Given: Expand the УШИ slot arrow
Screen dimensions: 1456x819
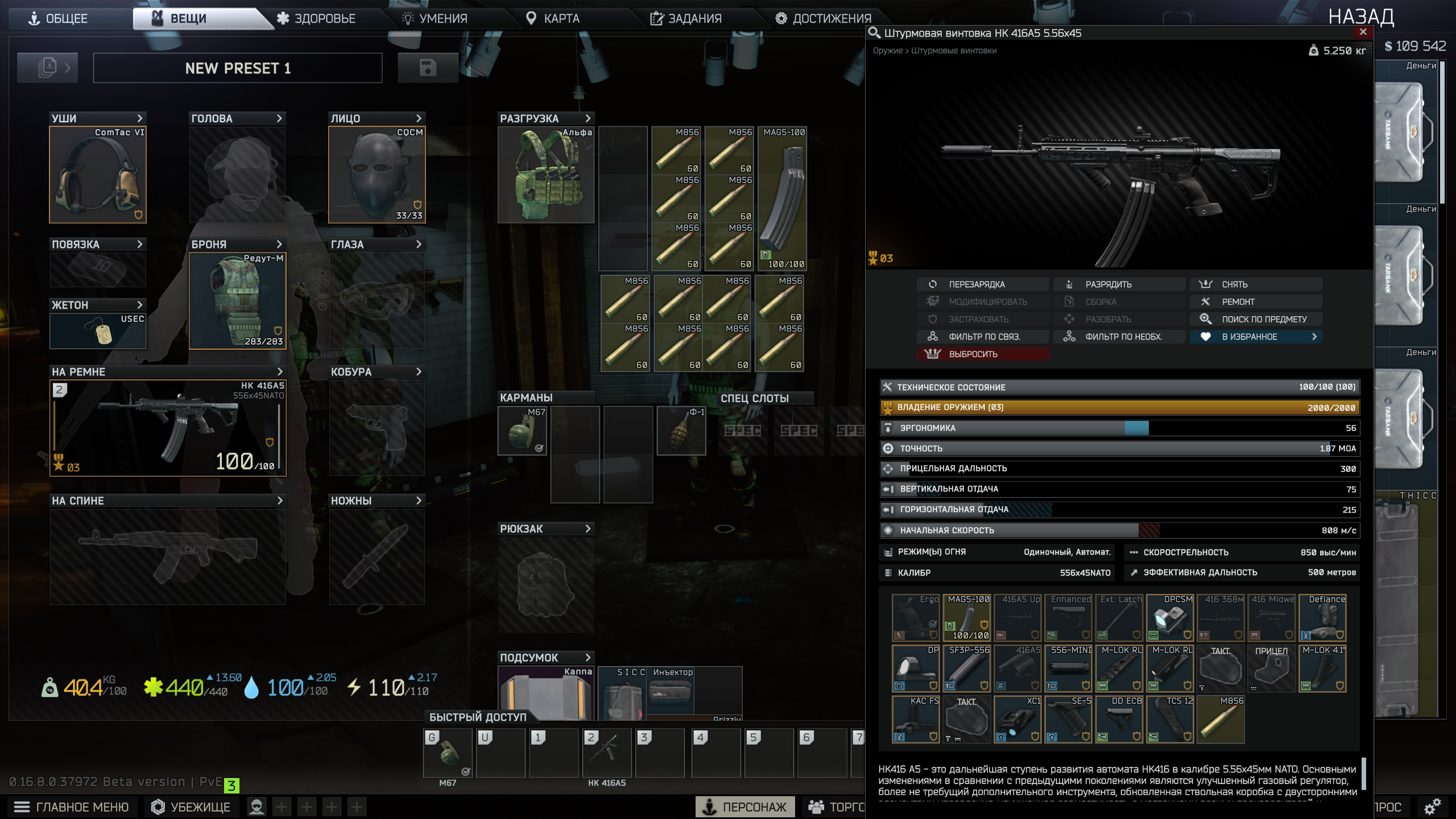Looking at the screenshot, I should [x=140, y=118].
